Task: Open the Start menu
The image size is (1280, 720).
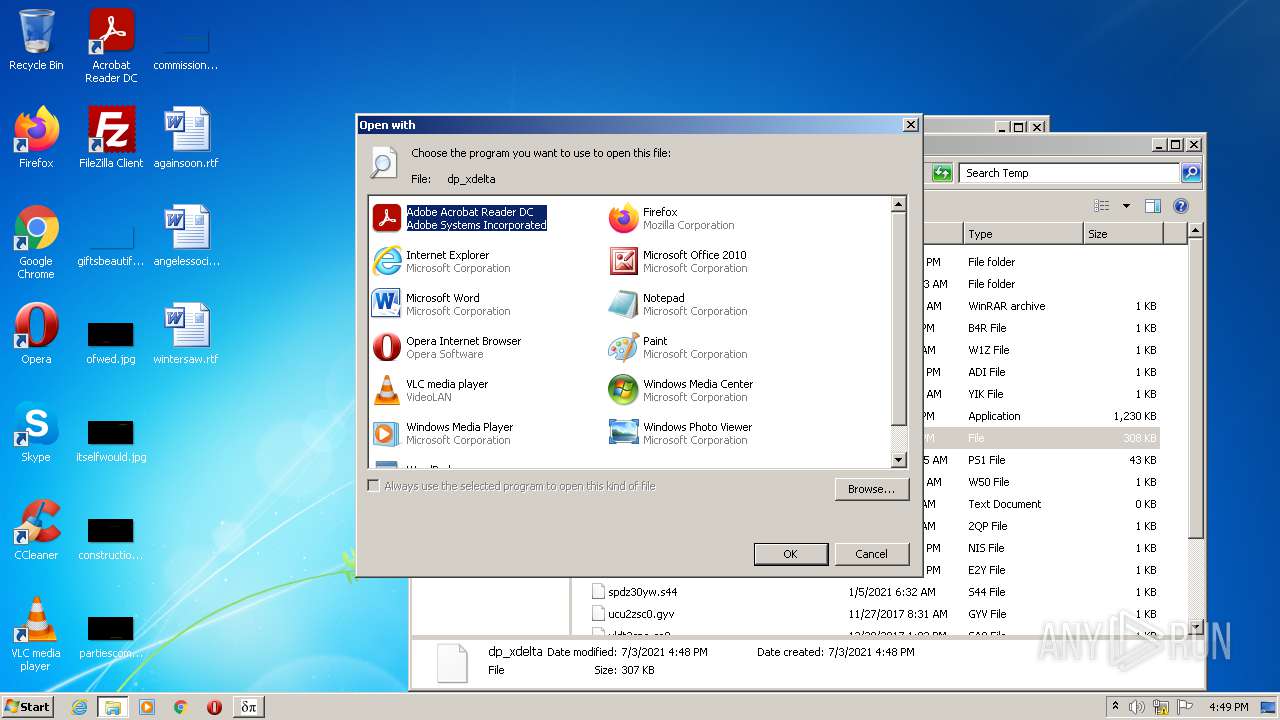Action: [x=28, y=706]
